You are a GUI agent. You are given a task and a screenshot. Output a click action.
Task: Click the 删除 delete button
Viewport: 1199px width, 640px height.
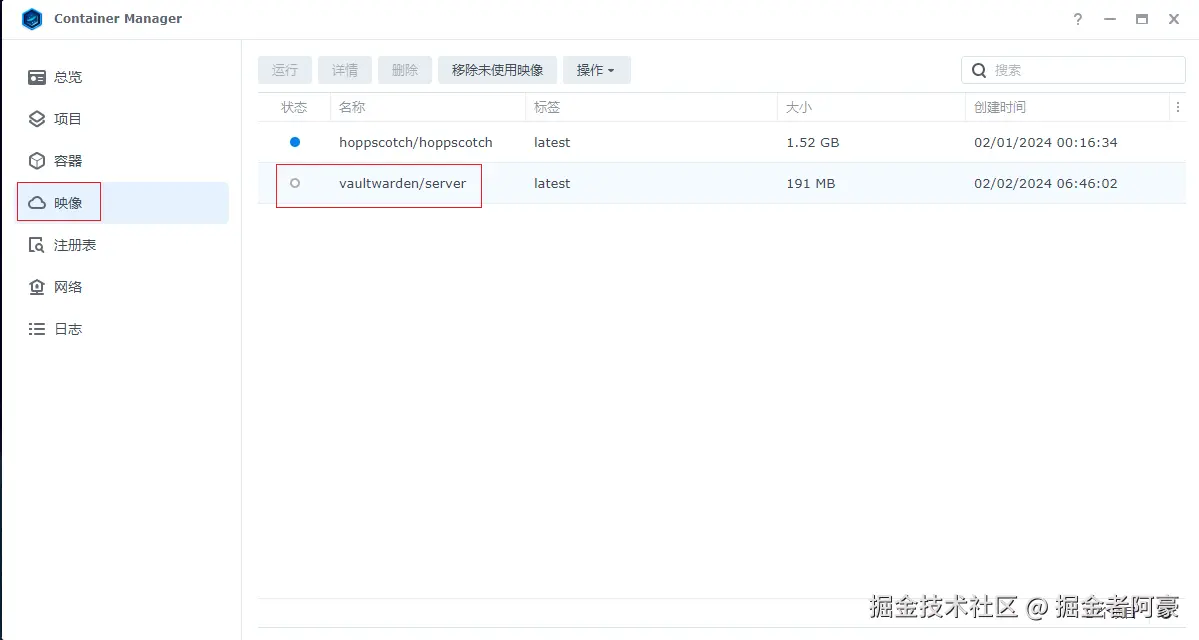(405, 70)
